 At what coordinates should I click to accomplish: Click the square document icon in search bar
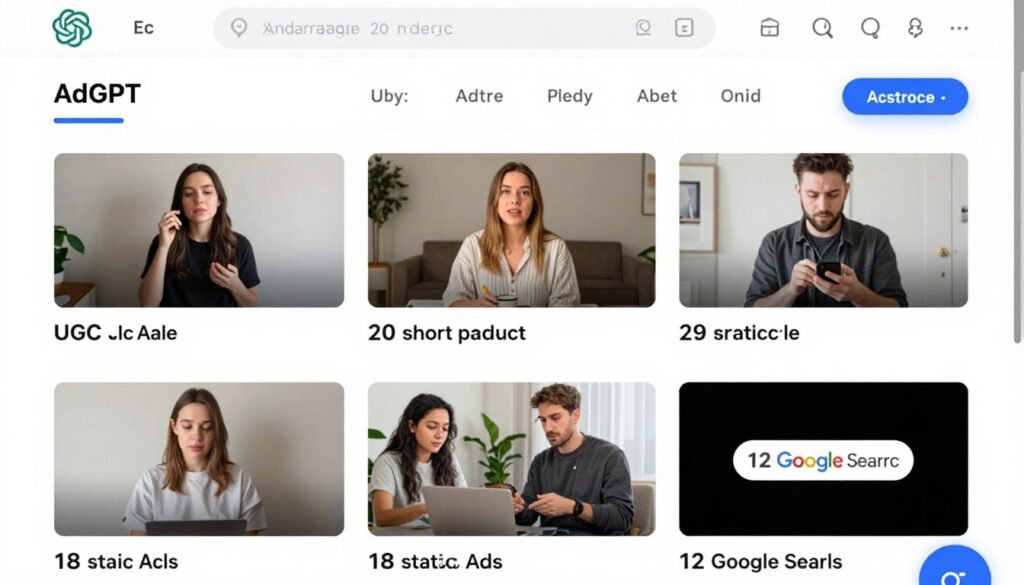tap(684, 27)
